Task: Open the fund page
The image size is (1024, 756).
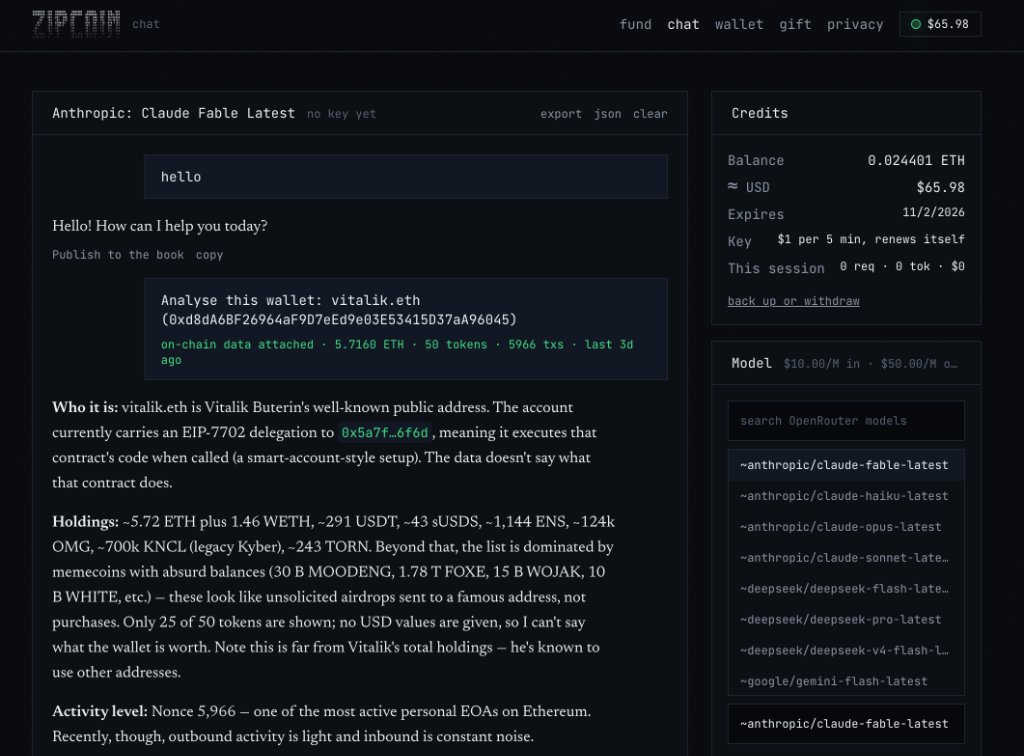Action: point(635,24)
